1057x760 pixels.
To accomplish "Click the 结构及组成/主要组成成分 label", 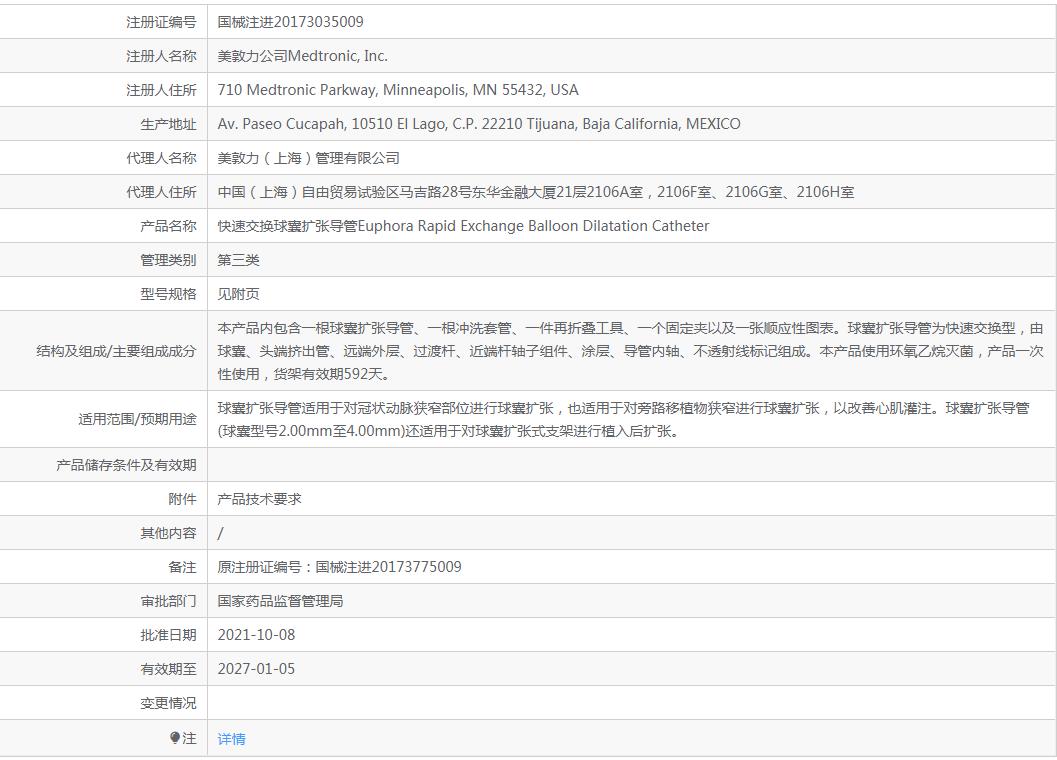I will 116,351.
